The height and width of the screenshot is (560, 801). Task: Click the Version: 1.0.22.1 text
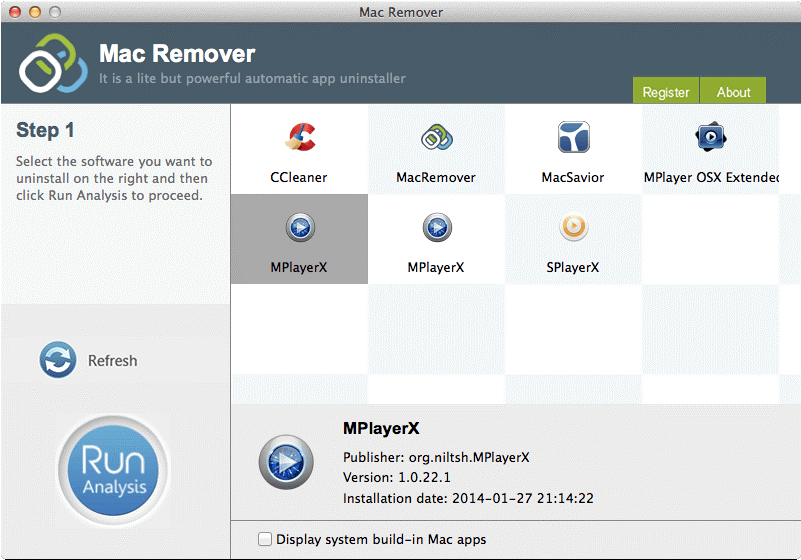pyautogui.click(x=397, y=477)
